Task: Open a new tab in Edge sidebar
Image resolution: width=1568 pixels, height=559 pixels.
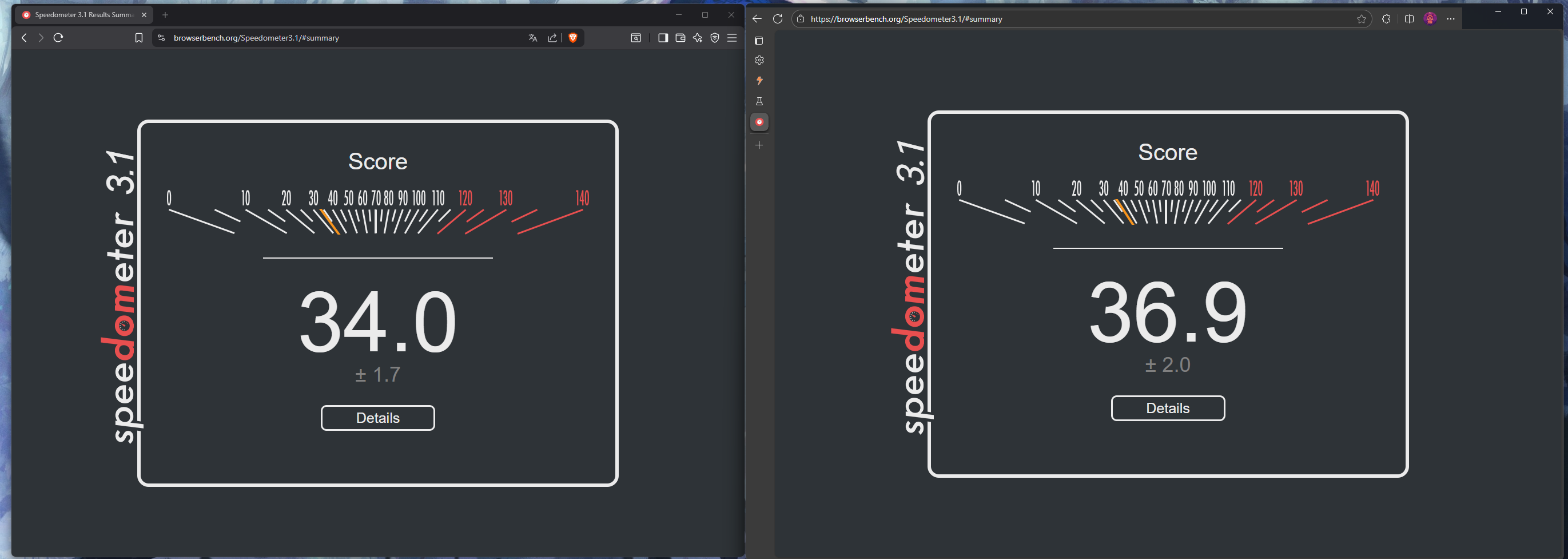Action: point(759,145)
